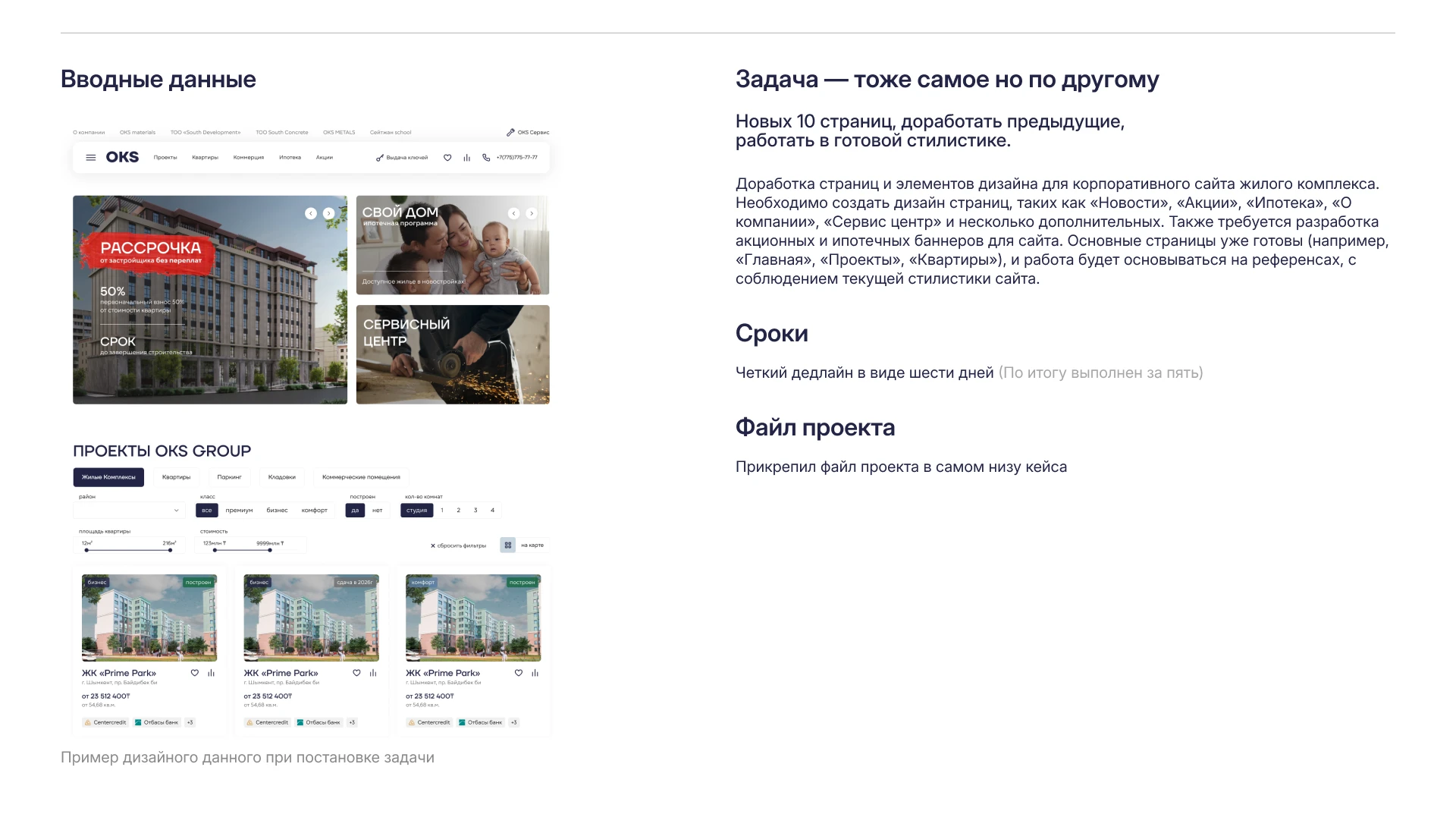Click the OKS Сервис wrench icon
Screen dimensions: 1456x833
click(x=510, y=132)
